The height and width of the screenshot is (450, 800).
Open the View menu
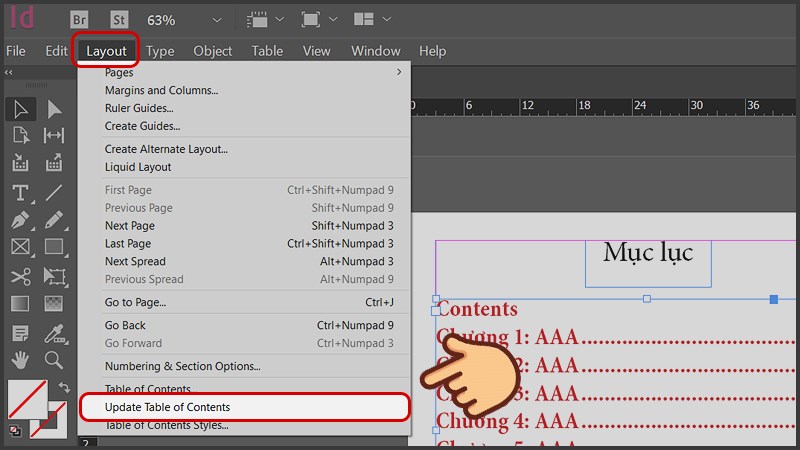pos(316,51)
